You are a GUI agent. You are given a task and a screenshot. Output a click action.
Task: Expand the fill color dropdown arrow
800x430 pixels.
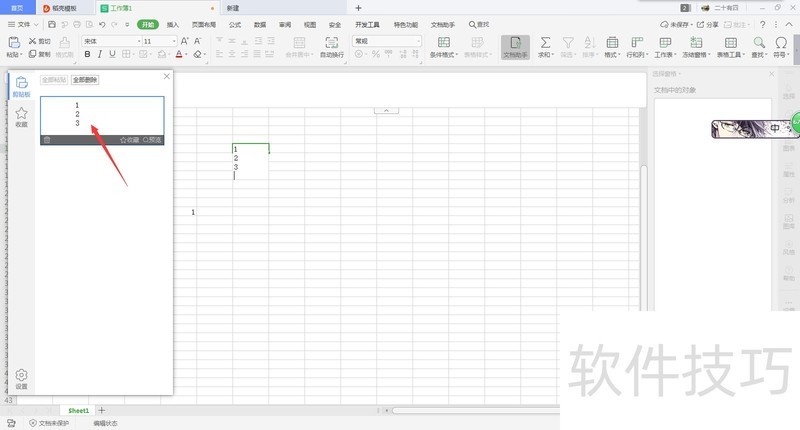[171, 55]
